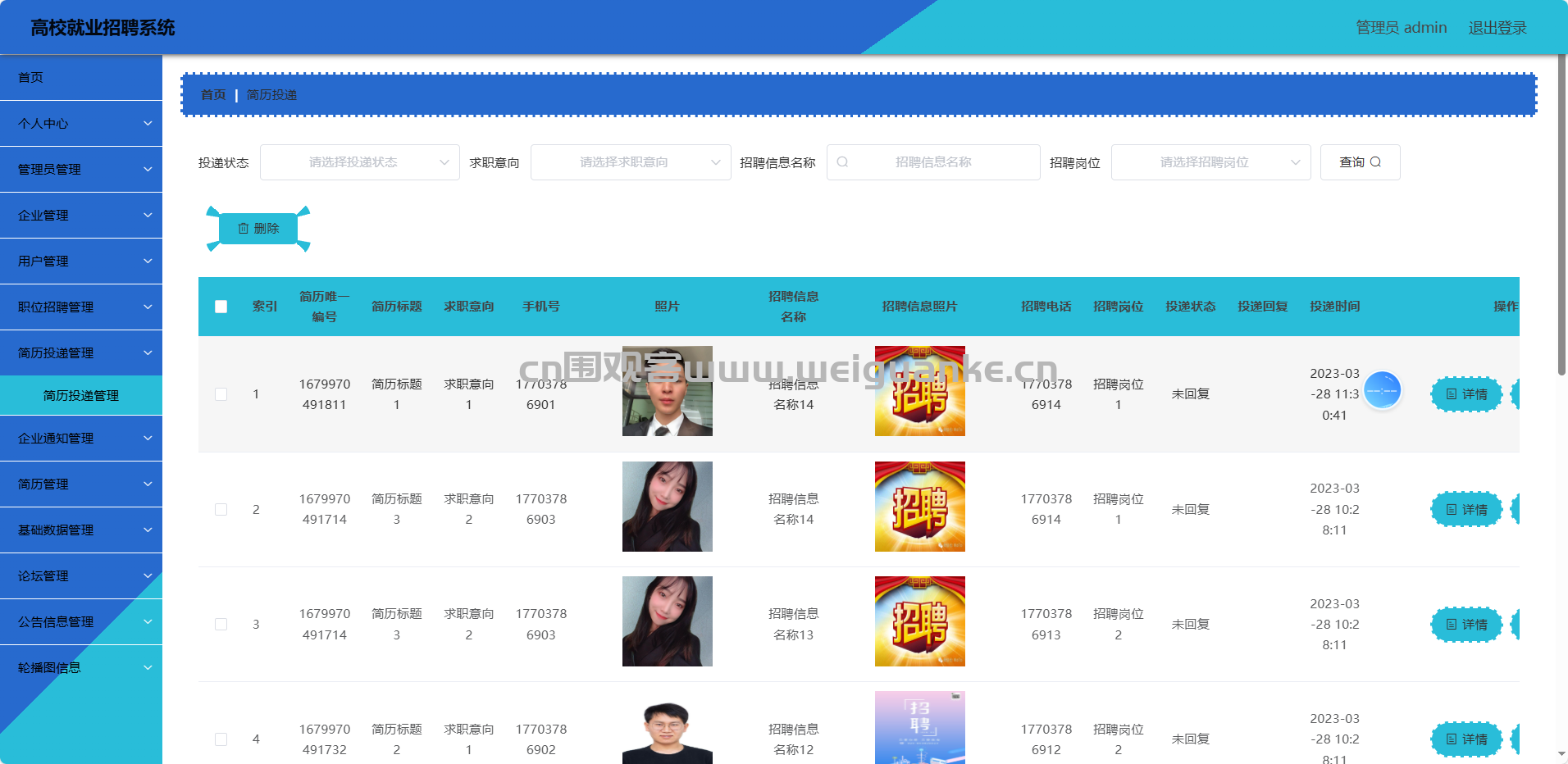1568x764 pixels.
Task: Click the 详情 document icon in row 2
Action: [x=1451, y=510]
